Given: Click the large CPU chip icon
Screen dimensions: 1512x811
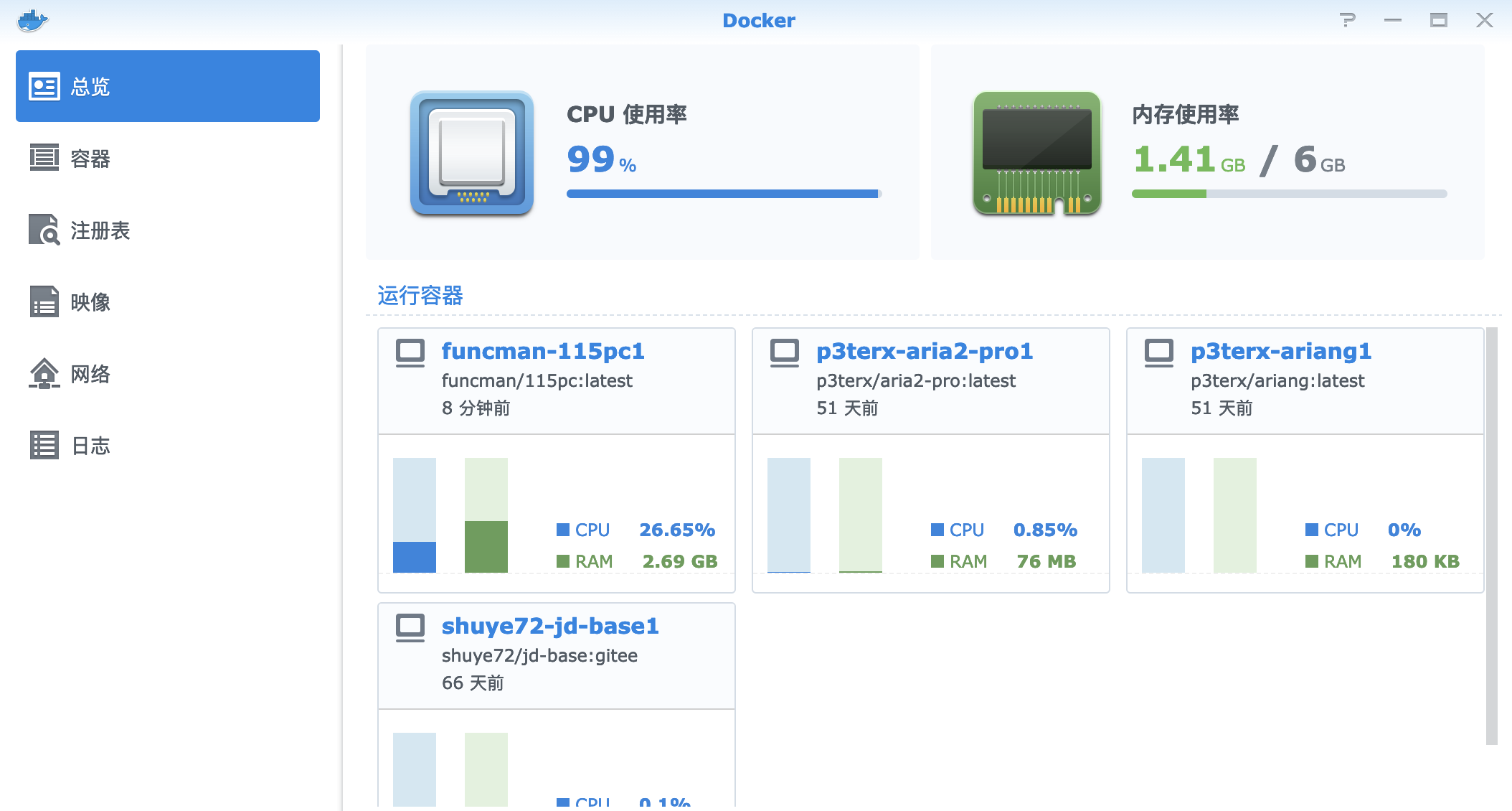Looking at the screenshot, I should click(x=472, y=153).
